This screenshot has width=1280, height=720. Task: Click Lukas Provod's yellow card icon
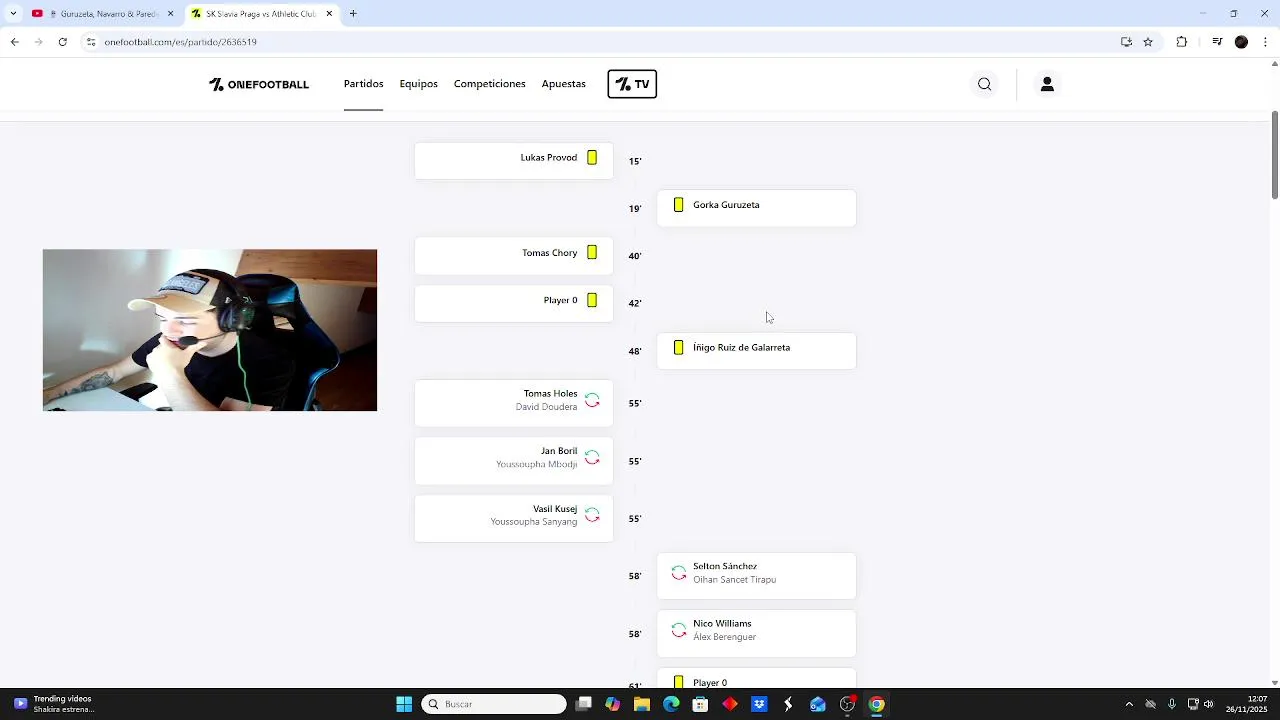pos(592,158)
